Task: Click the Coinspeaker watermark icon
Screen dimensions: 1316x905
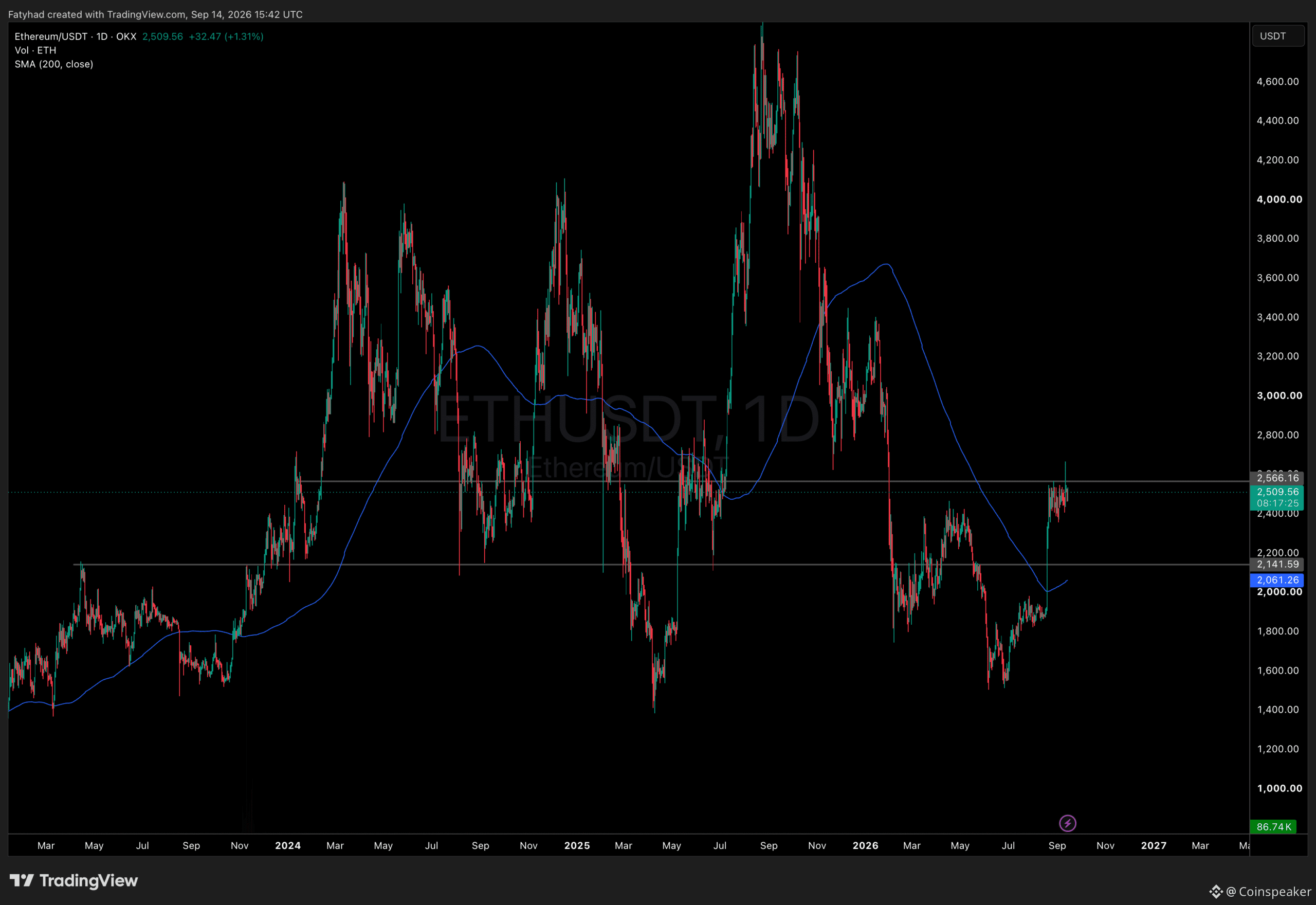Action: pyautogui.click(x=1216, y=892)
